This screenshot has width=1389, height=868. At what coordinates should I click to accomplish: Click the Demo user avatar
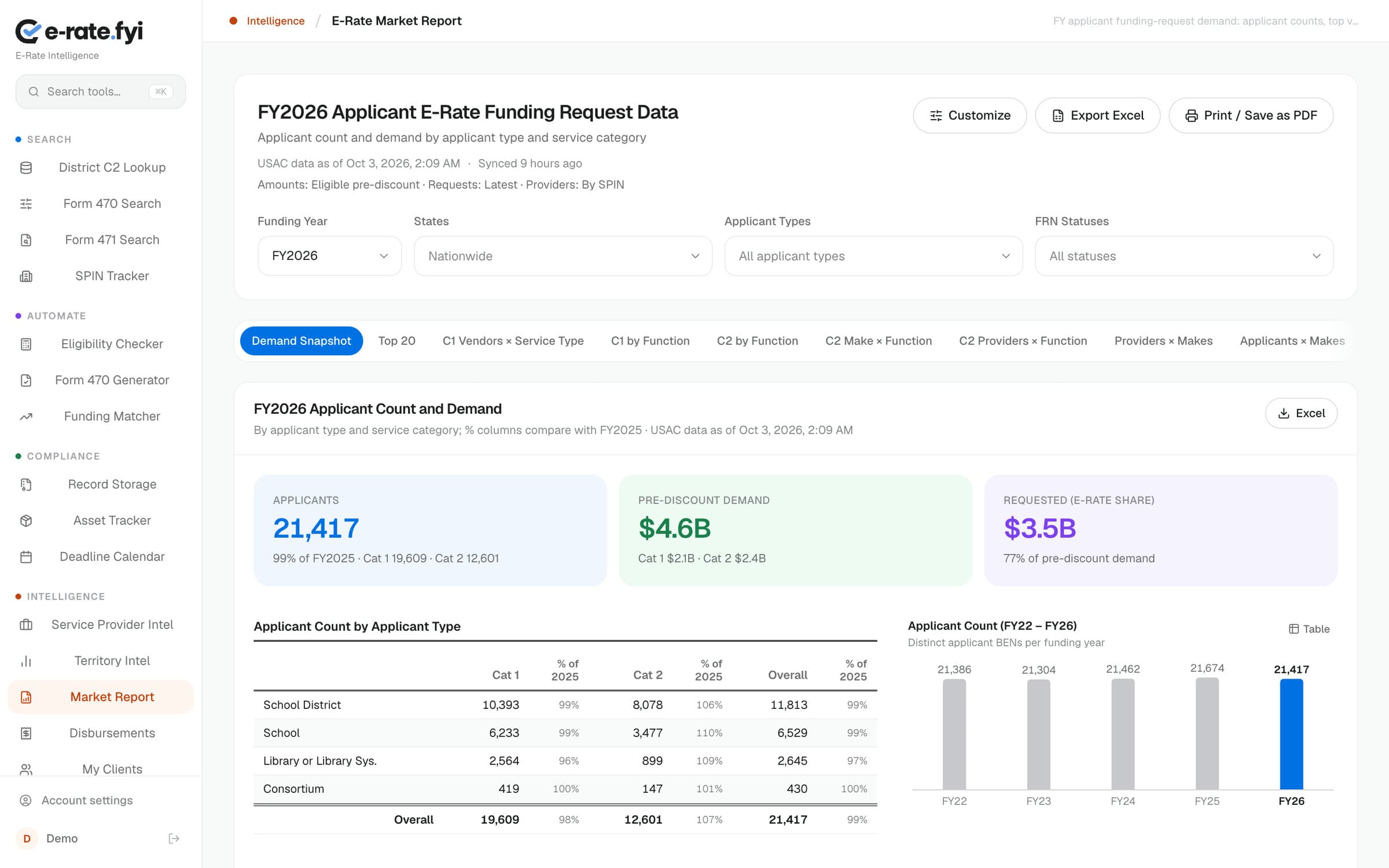(x=27, y=838)
